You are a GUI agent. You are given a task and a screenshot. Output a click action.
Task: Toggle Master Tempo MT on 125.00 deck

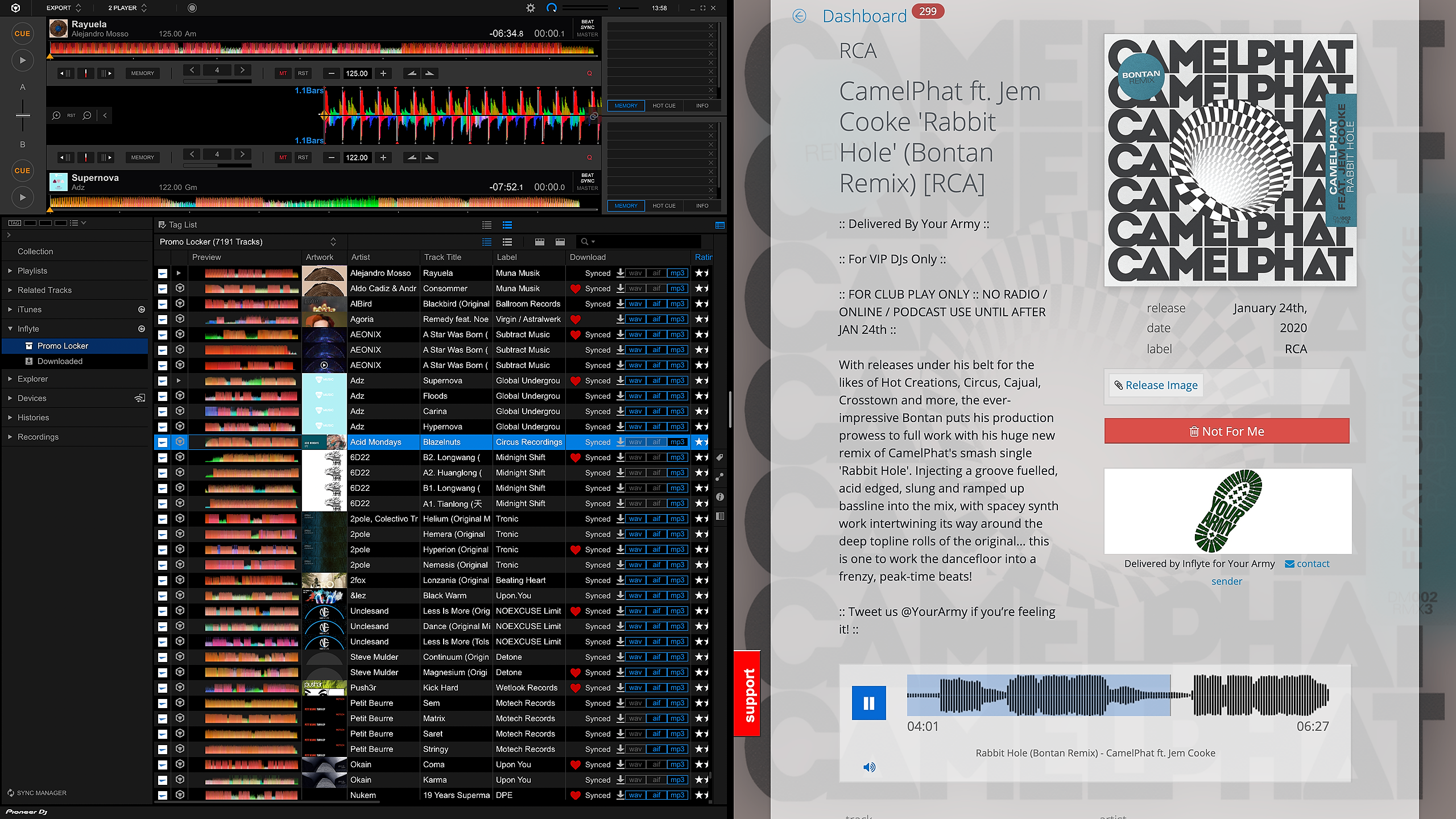coord(283,73)
